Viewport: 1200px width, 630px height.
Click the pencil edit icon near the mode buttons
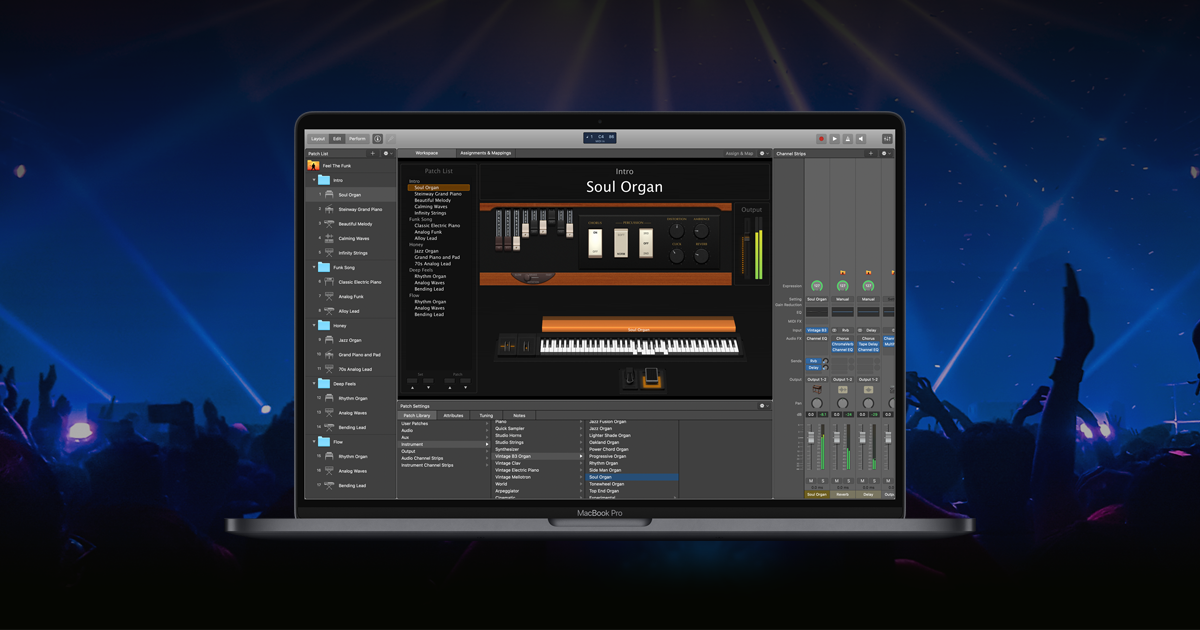(x=391, y=139)
